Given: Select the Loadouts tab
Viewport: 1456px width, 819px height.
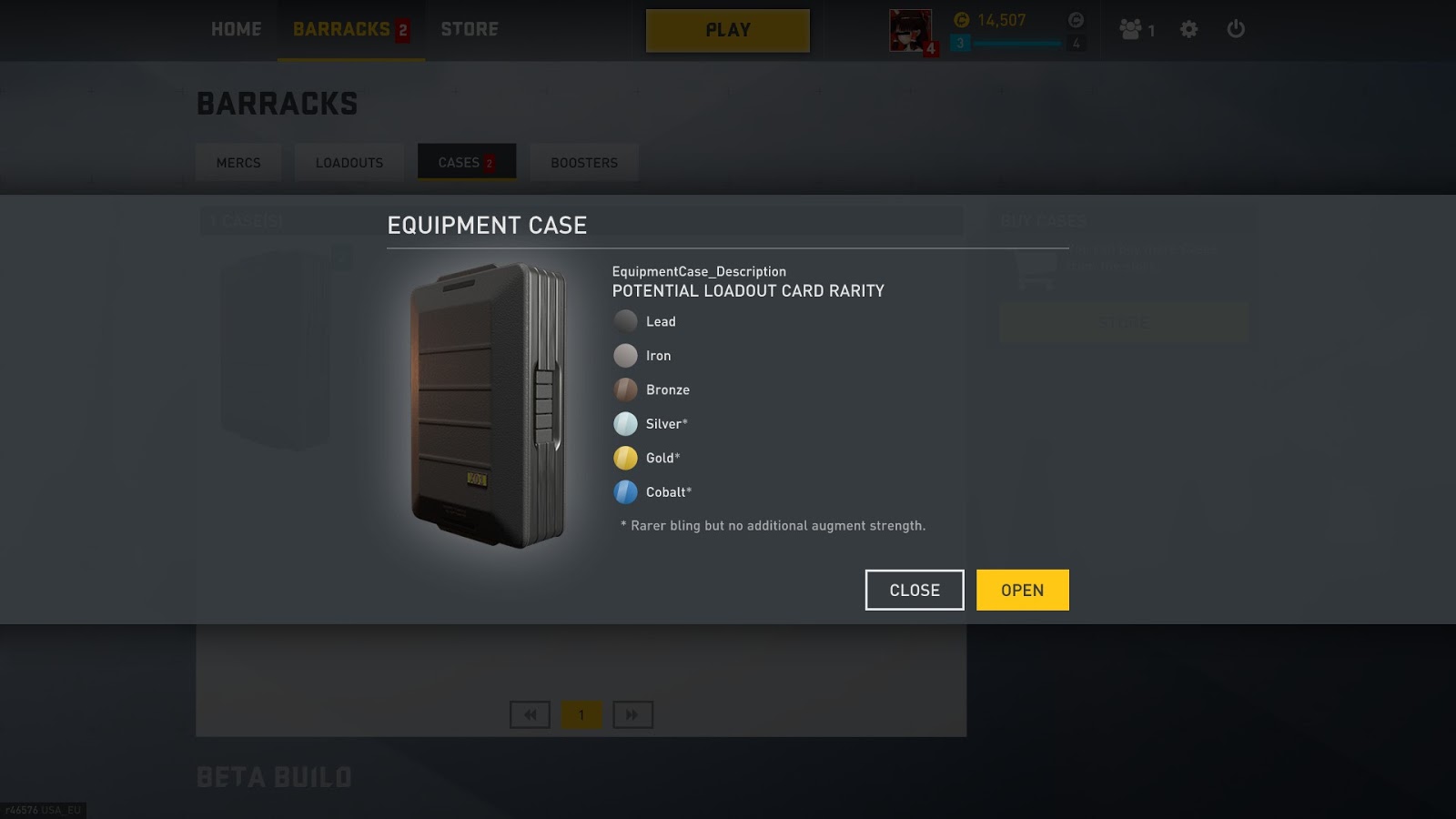Looking at the screenshot, I should [x=349, y=162].
